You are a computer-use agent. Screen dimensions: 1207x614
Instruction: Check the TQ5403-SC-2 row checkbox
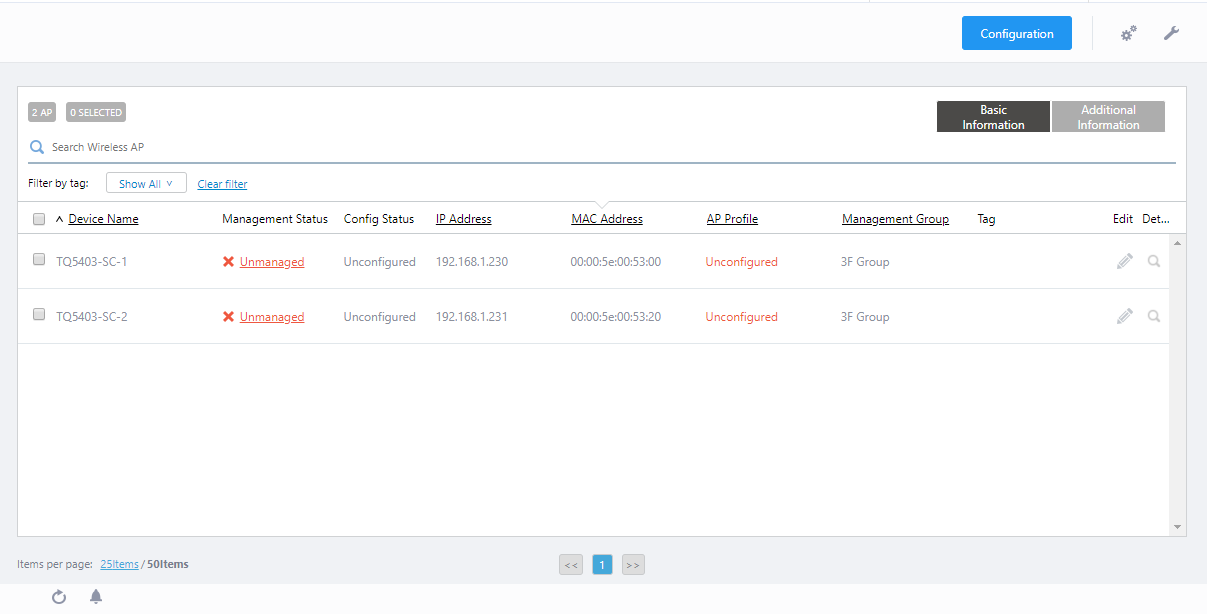click(39, 314)
